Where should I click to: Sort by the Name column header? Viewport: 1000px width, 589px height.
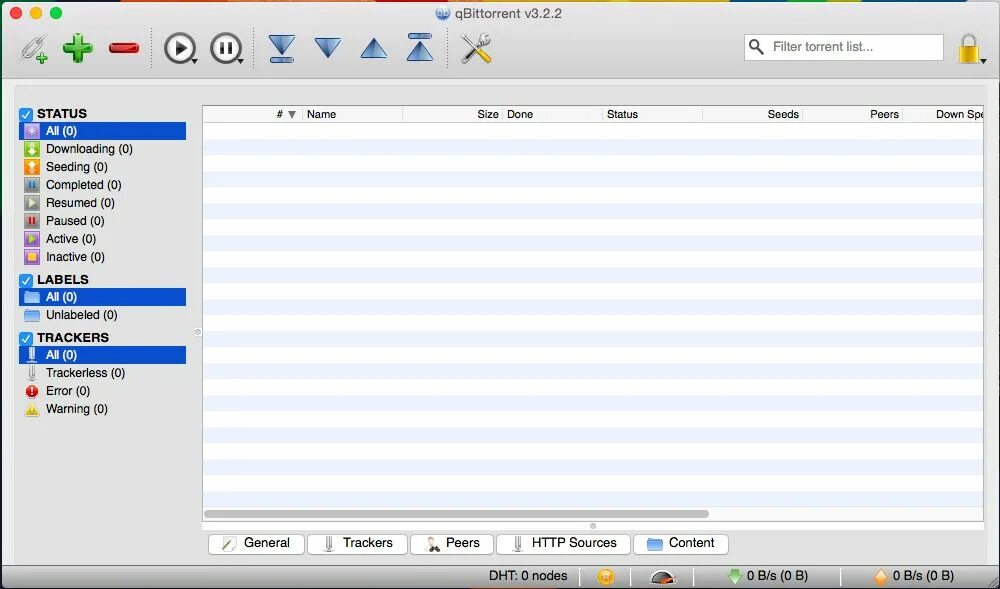point(353,114)
